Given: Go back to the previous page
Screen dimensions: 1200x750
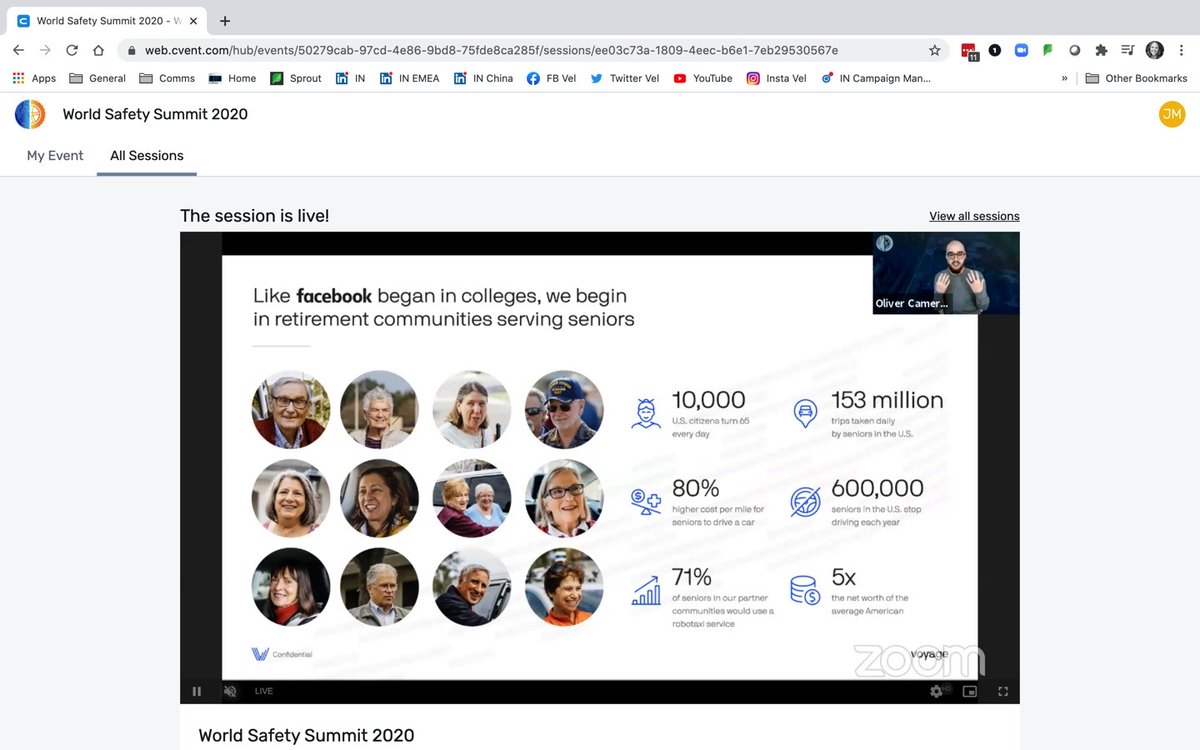Looking at the screenshot, I should (18, 50).
